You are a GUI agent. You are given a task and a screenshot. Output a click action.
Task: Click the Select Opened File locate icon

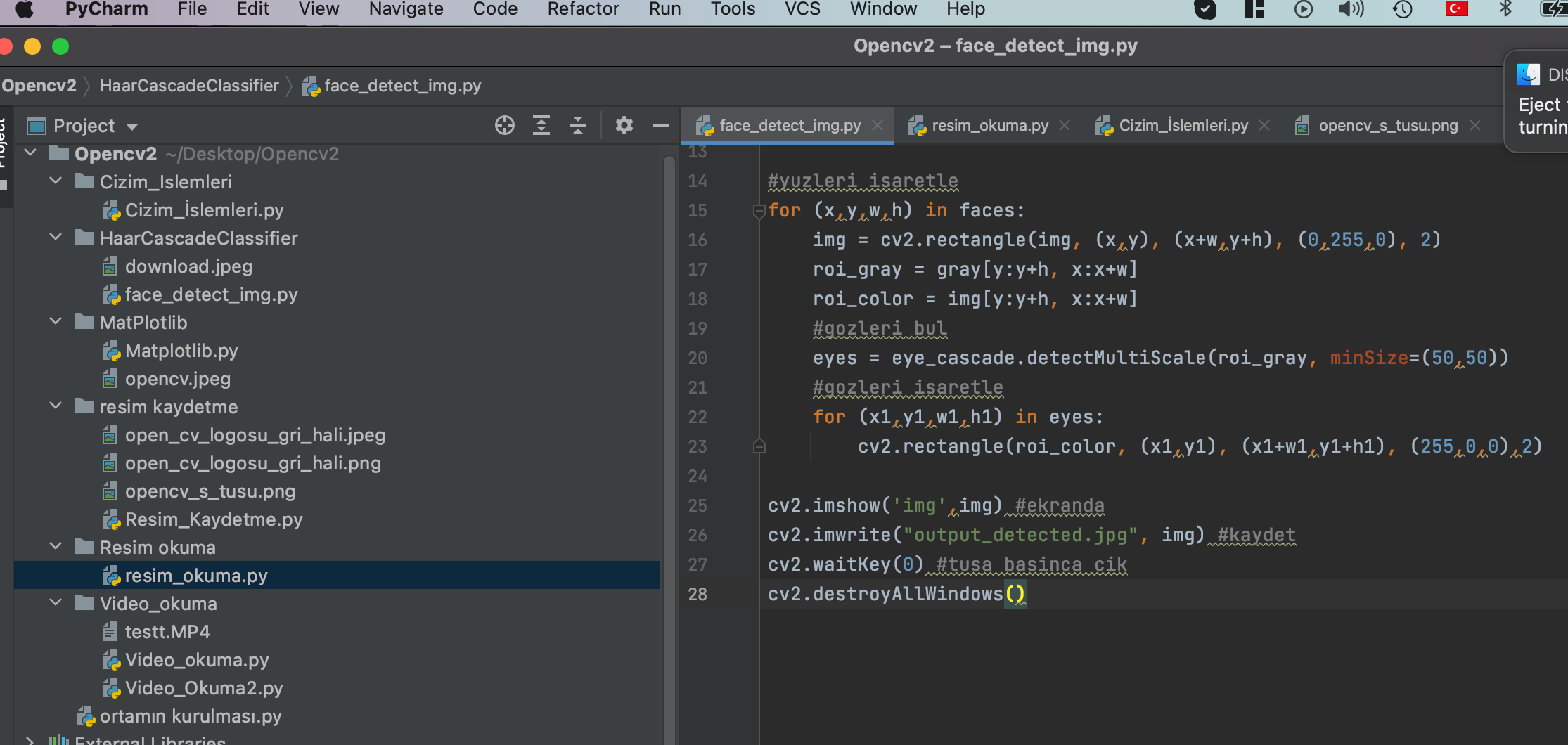tap(504, 126)
